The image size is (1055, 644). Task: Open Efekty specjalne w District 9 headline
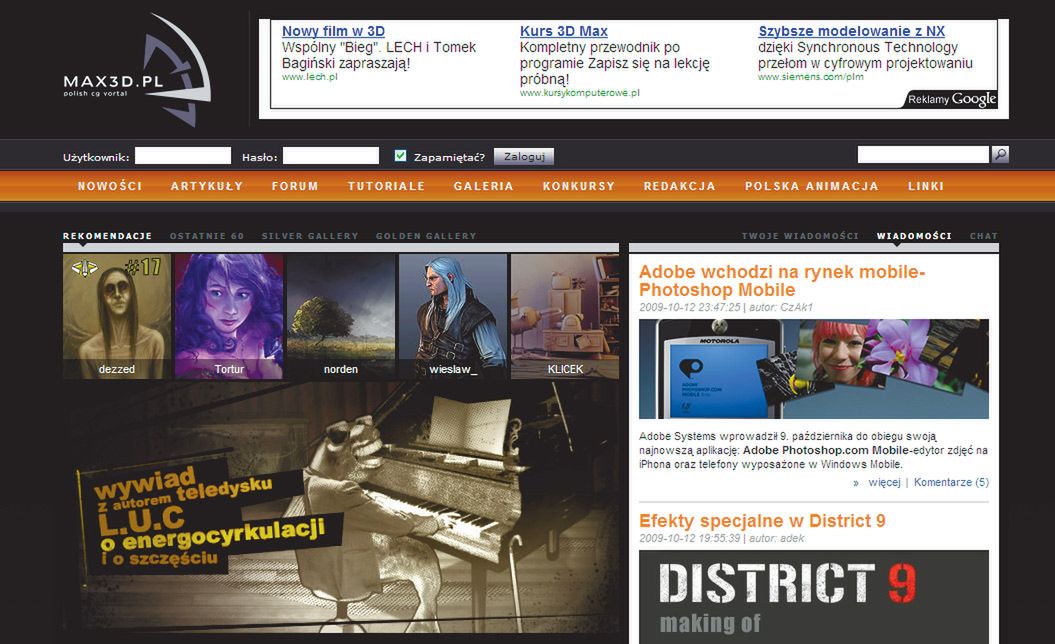click(x=762, y=521)
